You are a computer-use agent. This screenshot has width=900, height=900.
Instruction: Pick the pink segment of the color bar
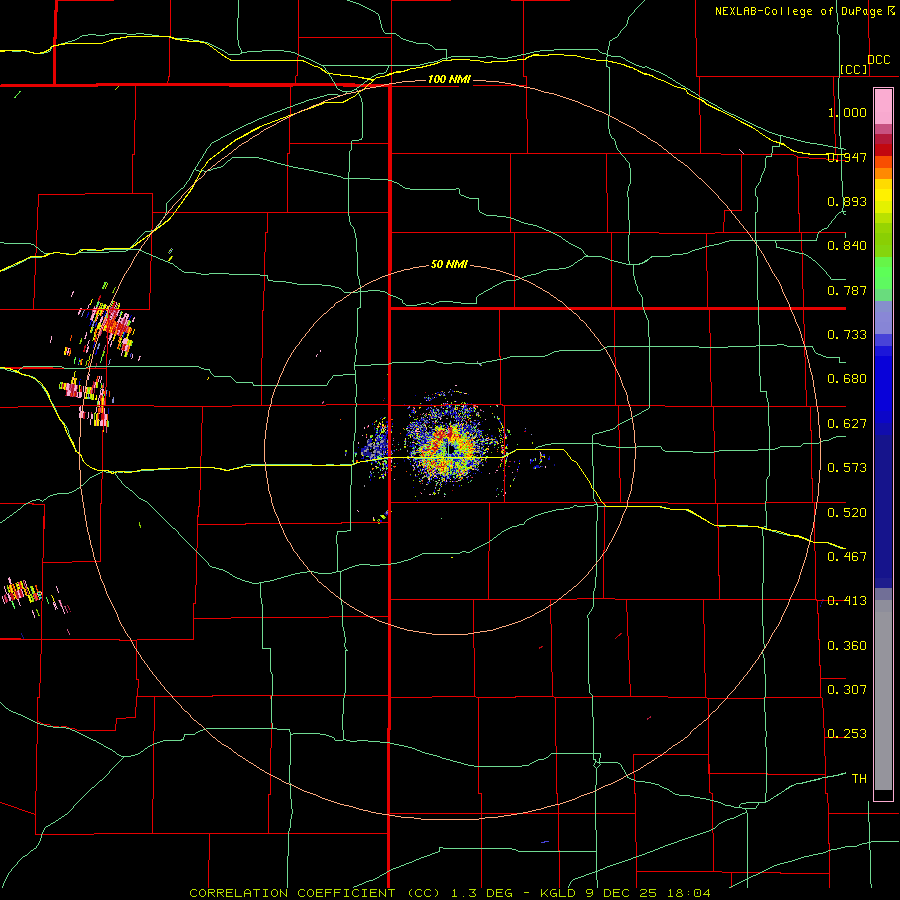883,107
